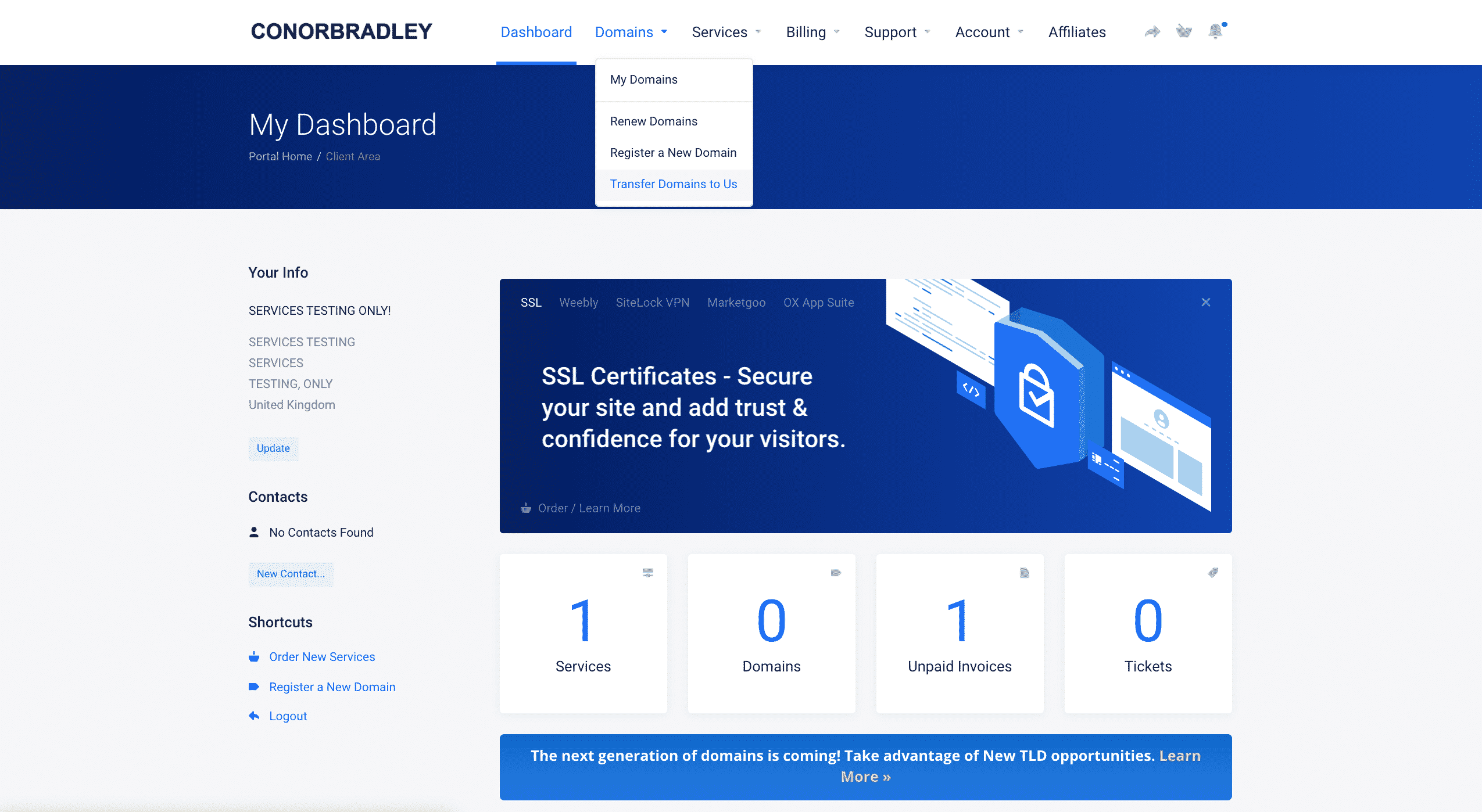The image size is (1482, 812).
Task: Expand the Support dropdown menu
Action: pos(897,32)
